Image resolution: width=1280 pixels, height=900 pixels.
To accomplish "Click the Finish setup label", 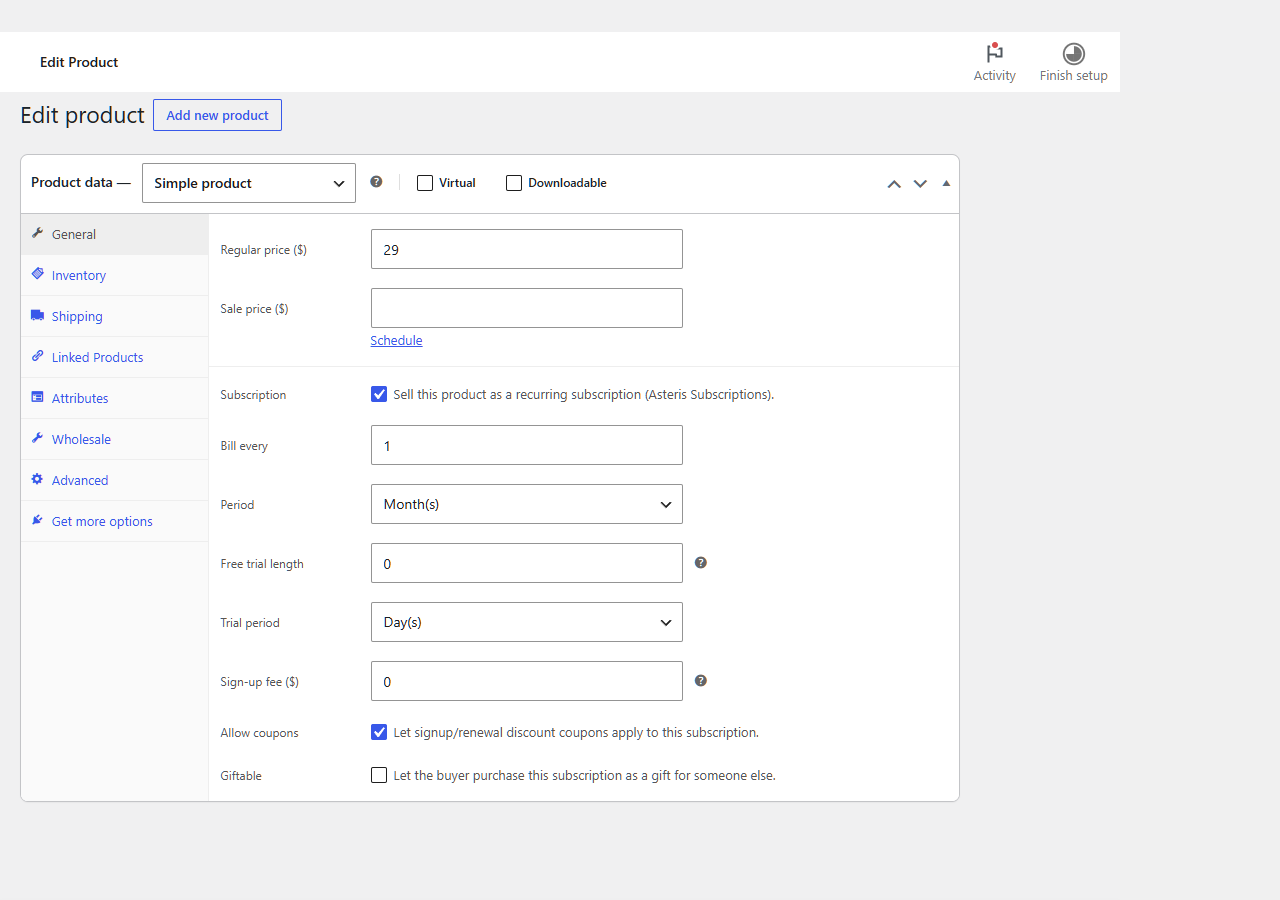I will point(1073,76).
